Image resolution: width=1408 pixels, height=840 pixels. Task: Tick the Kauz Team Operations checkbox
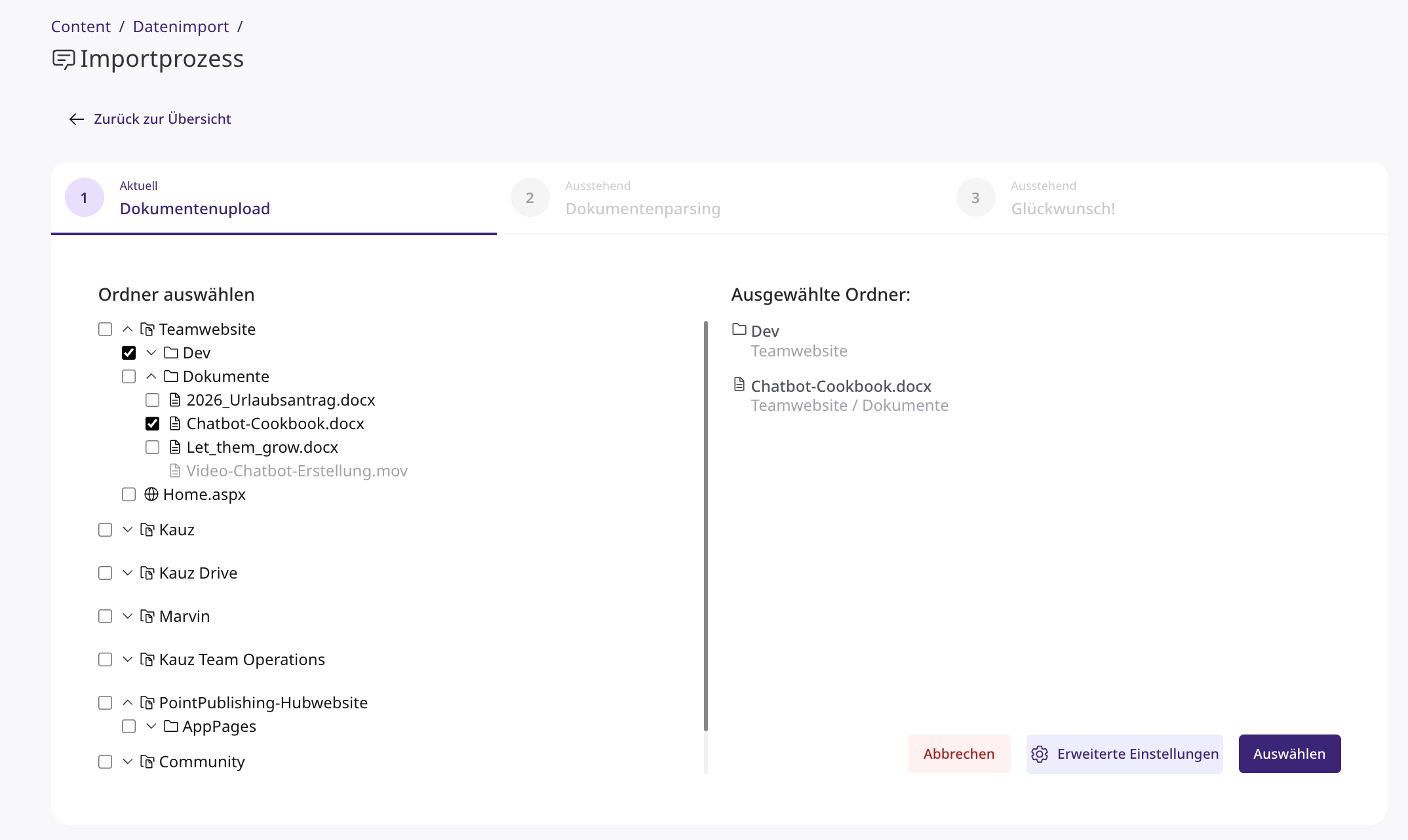pos(105,659)
